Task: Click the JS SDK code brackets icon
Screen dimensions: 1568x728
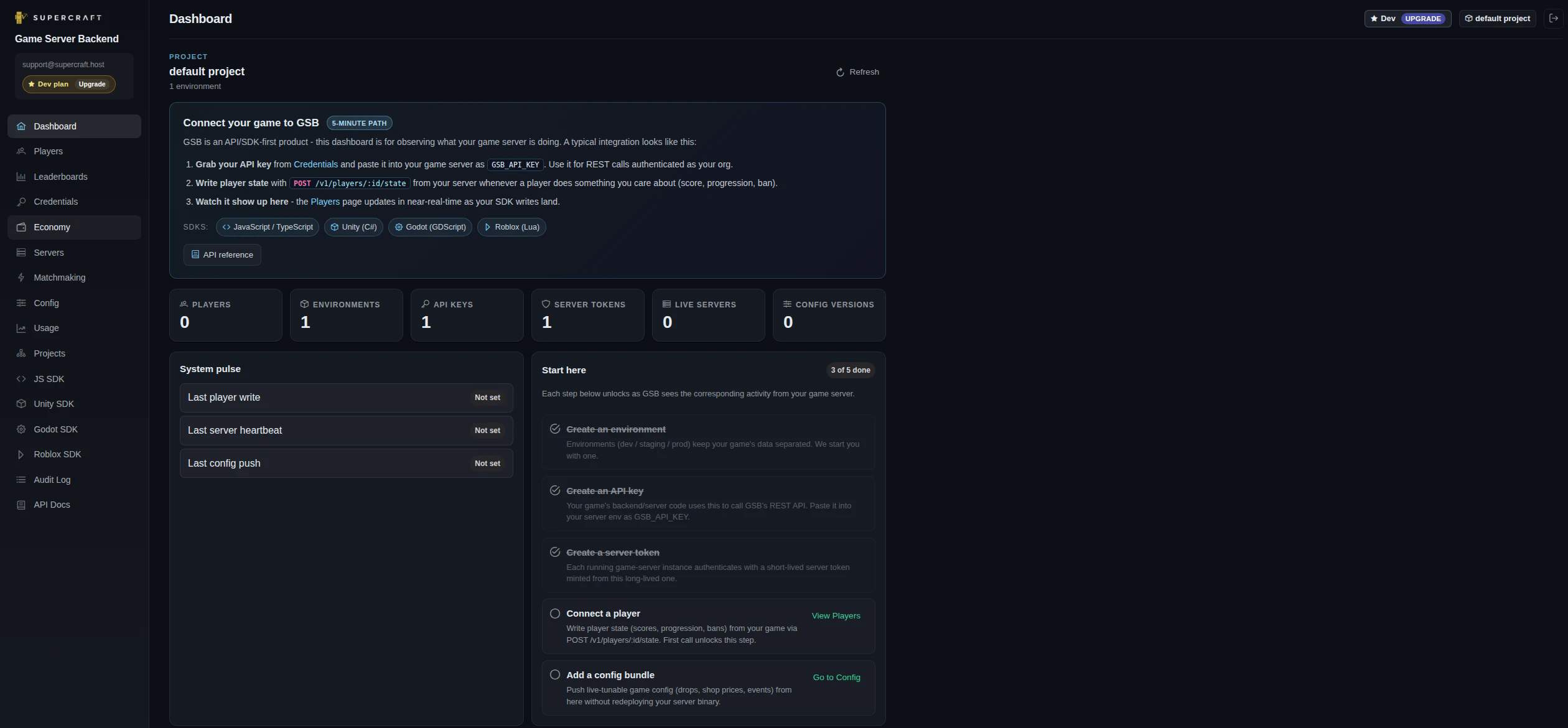Action: (x=21, y=379)
